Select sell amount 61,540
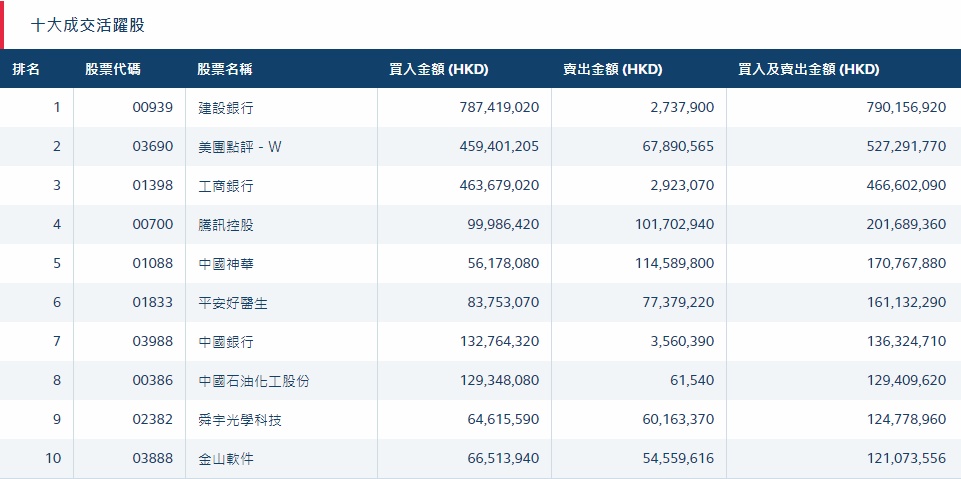 click(693, 380)
